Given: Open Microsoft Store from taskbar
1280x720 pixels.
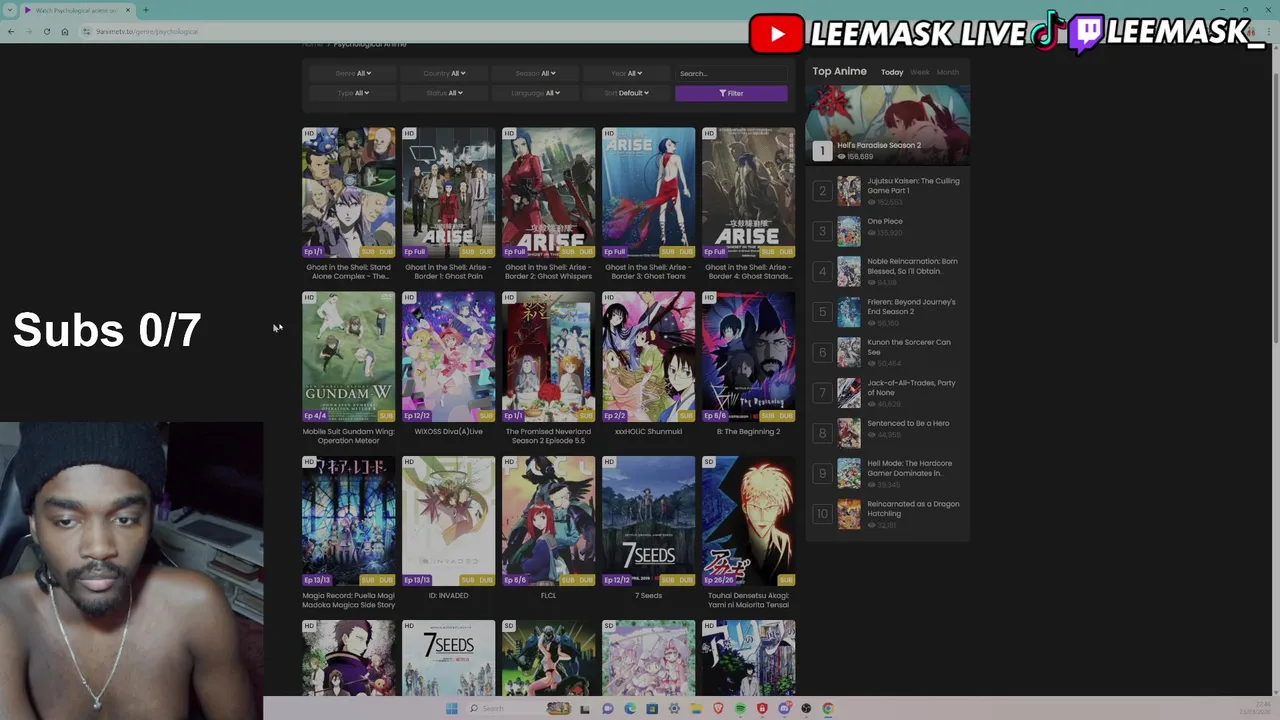Looking at the screenshot, I should [x=652, y=708].
